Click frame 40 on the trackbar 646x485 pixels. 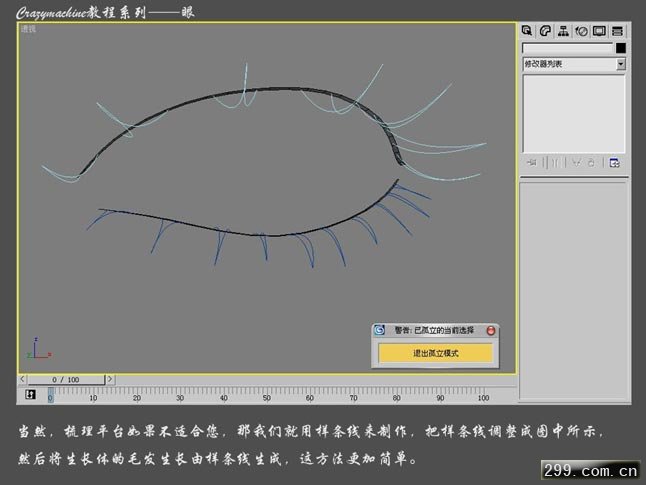[x=224, y=398]
